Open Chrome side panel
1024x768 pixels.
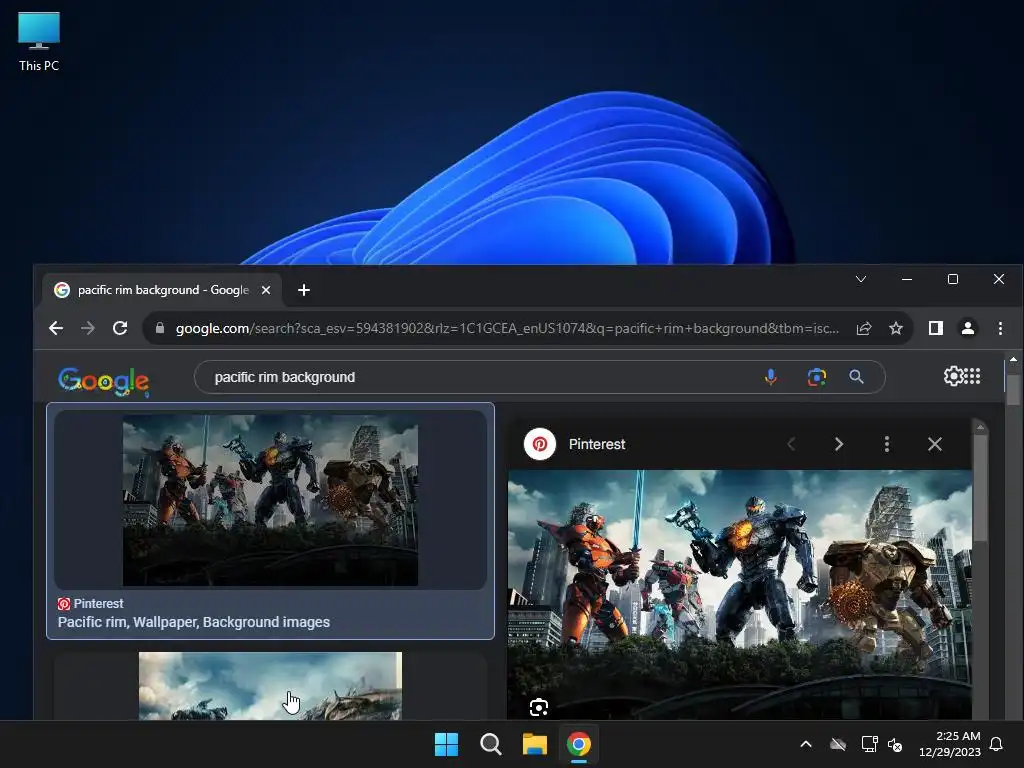coord(936,328)
